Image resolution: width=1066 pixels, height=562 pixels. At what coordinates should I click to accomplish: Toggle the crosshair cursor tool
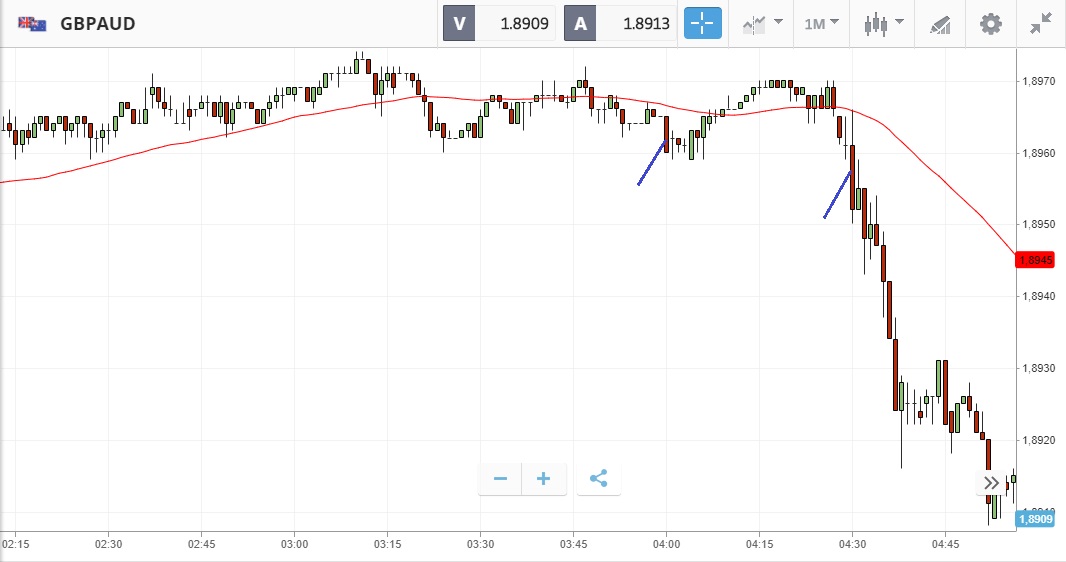(703, 23)
